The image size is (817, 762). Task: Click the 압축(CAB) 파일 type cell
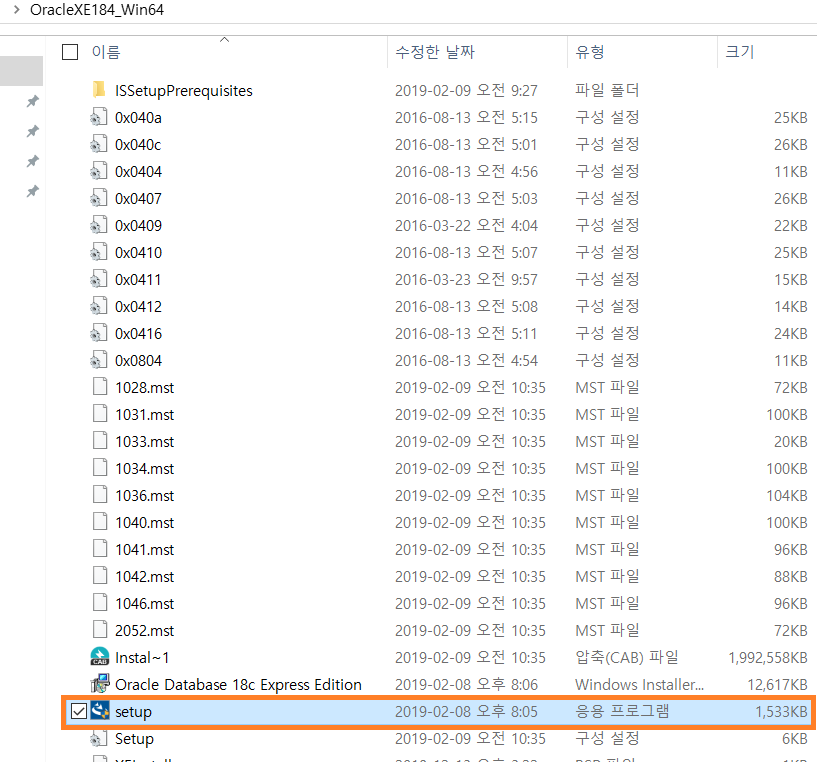coord(627,658)
